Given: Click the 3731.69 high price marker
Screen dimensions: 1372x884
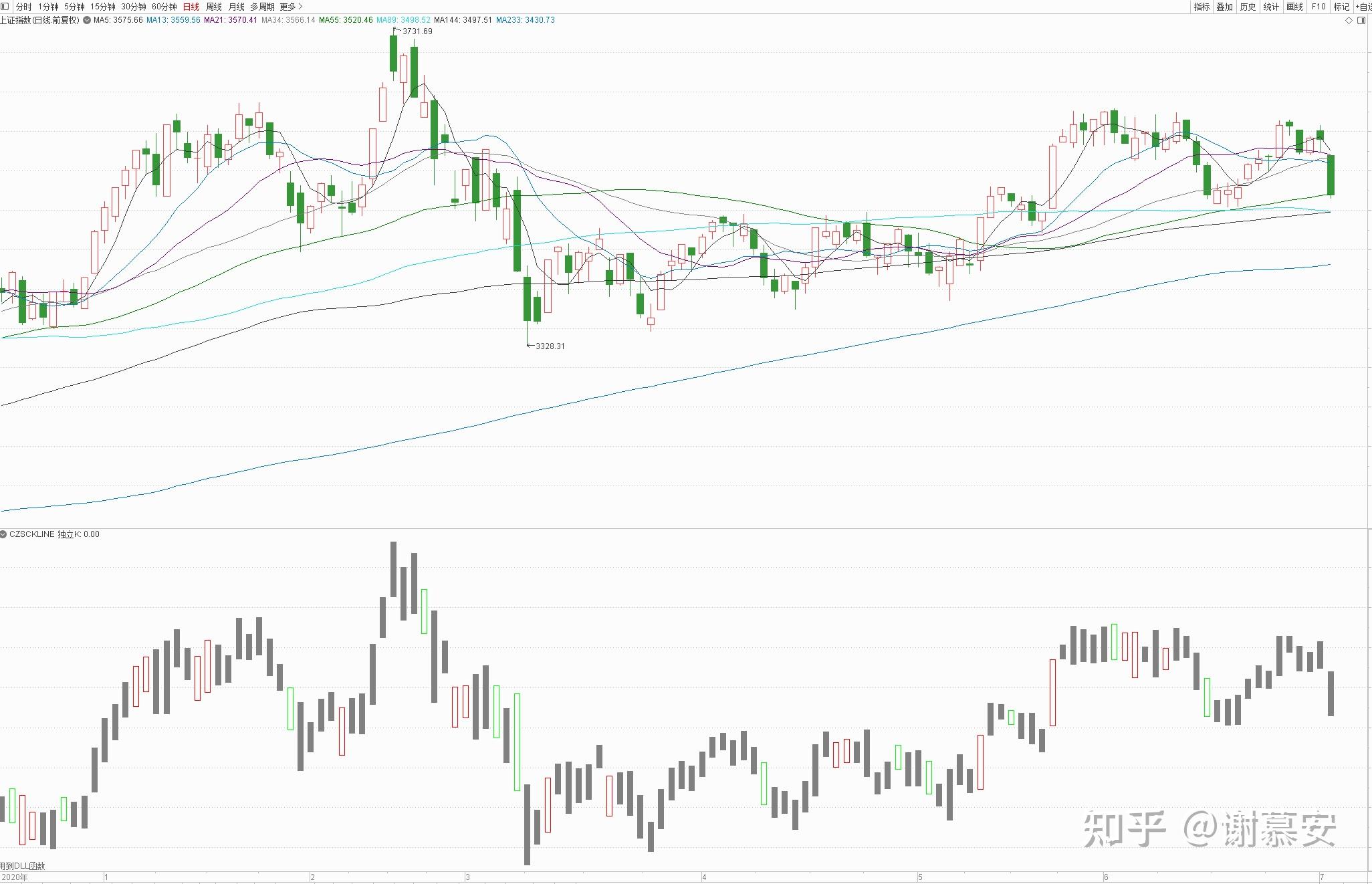Looking at the screenshot, I should pyautogui.click(x=417, y=31).
